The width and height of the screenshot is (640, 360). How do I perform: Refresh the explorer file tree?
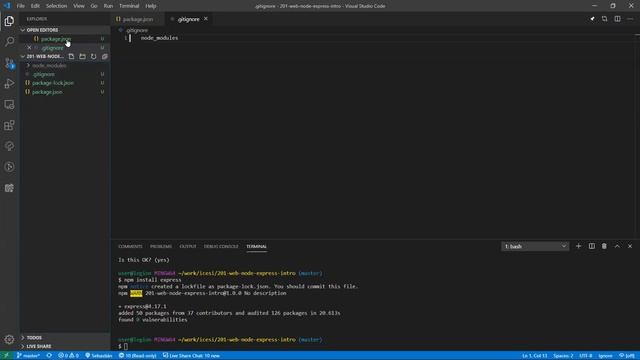pyautogui.click(x=93, y=56)
